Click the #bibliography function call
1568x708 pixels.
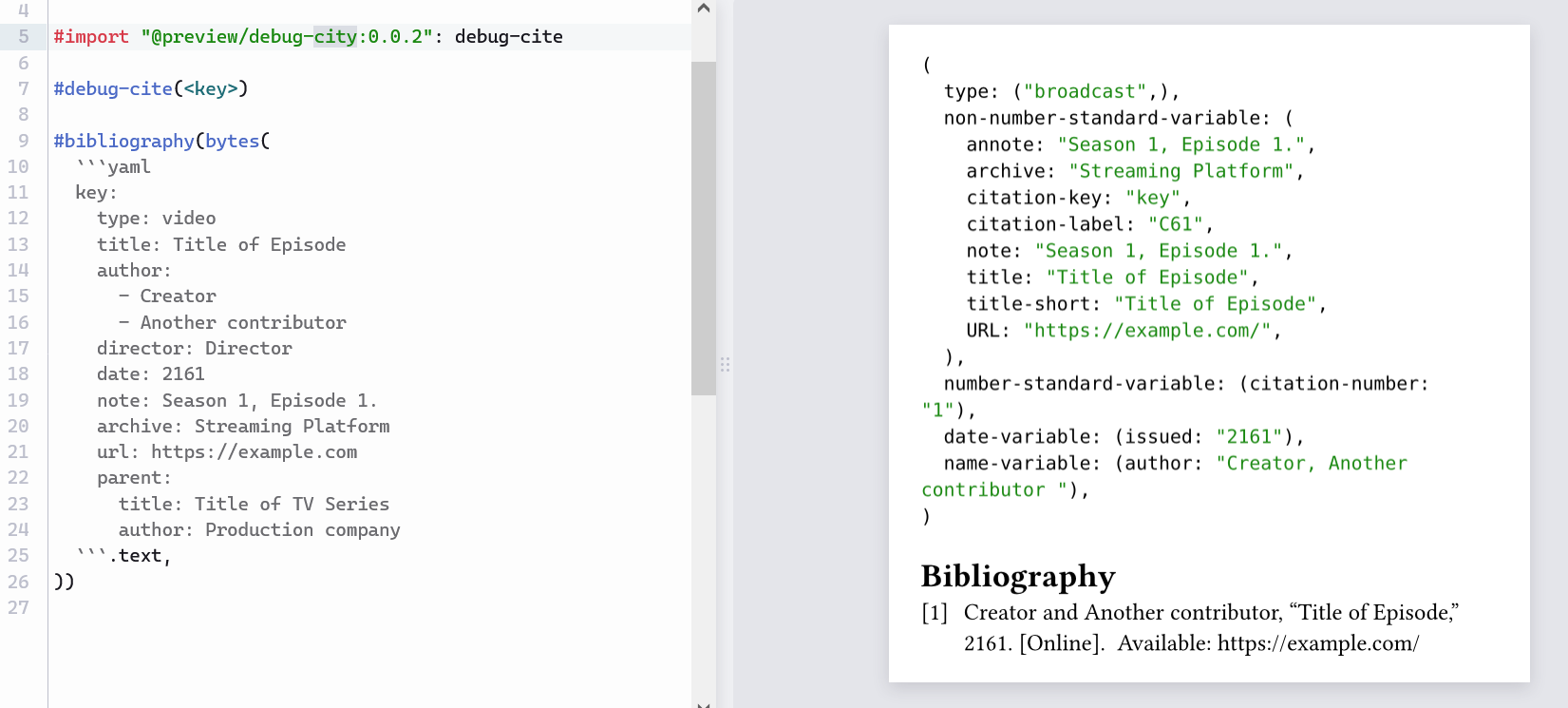(x=123, y=141)
